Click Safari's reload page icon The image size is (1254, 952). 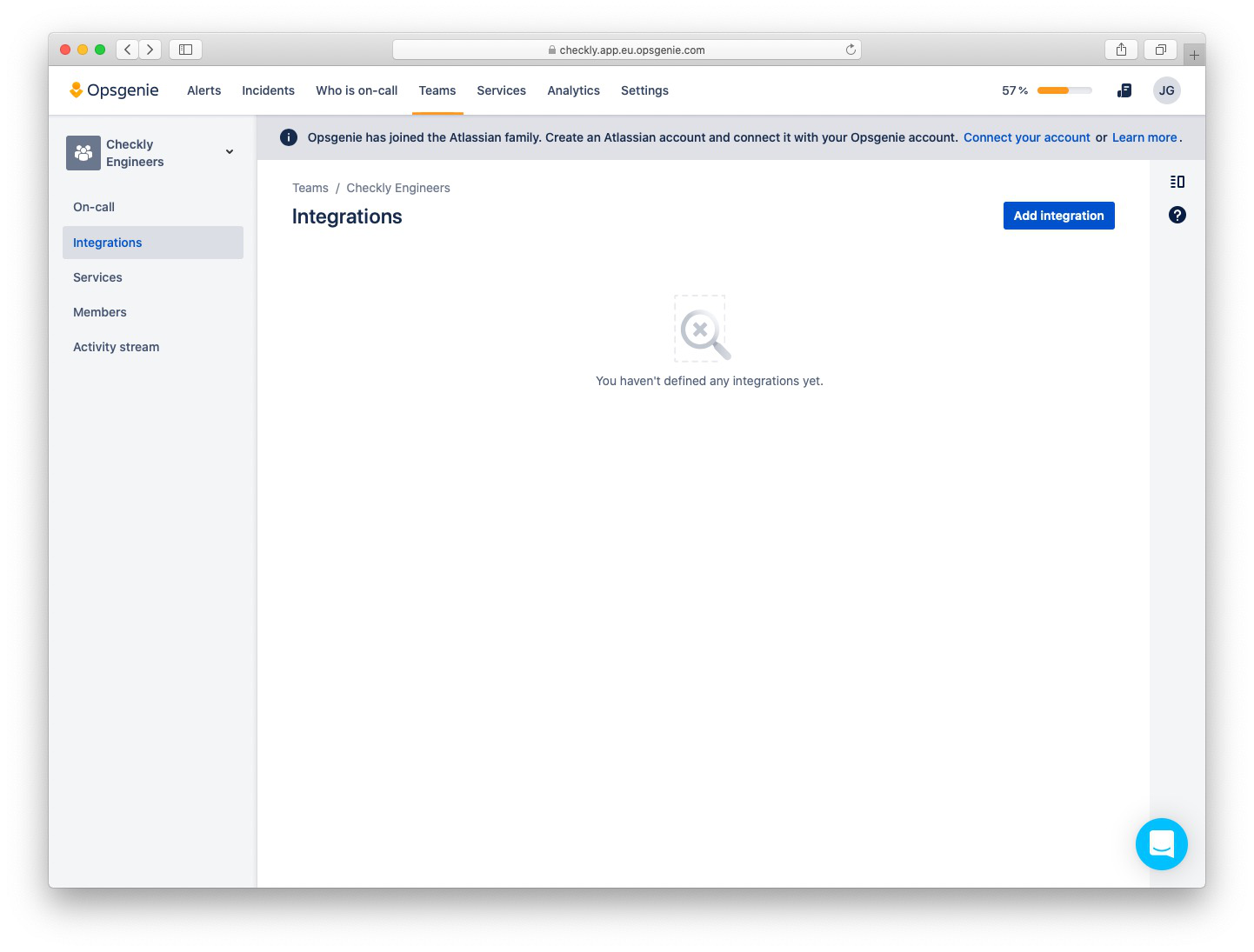point(850,50)
